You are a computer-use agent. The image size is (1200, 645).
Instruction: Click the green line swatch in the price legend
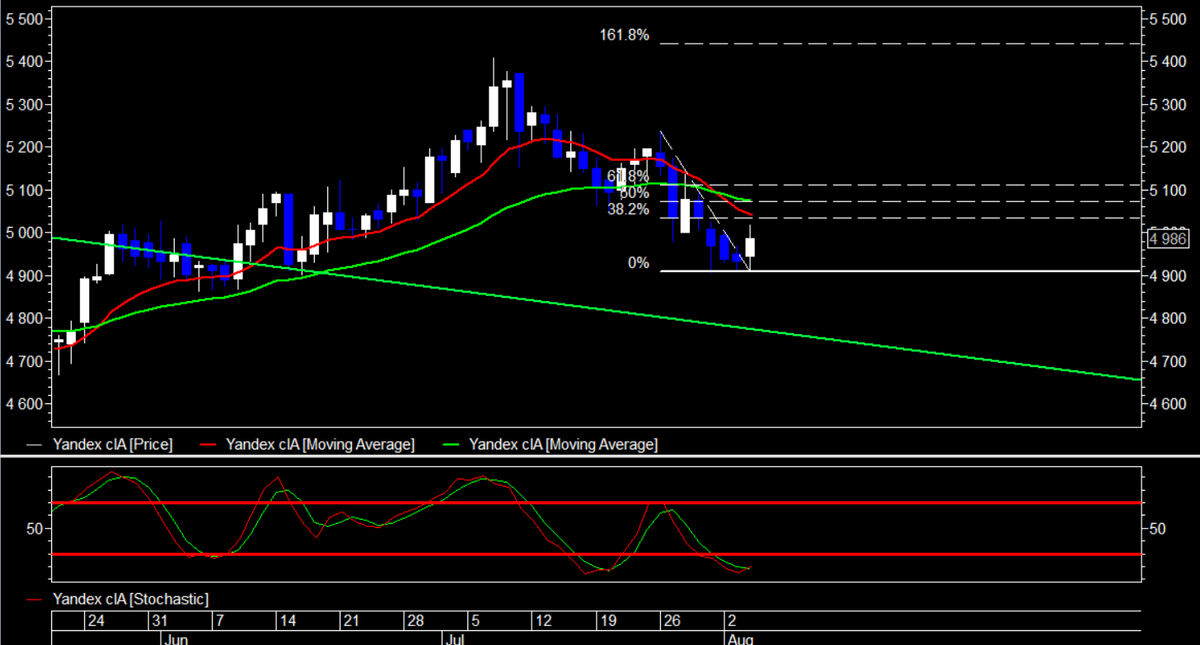coord(452,445)
